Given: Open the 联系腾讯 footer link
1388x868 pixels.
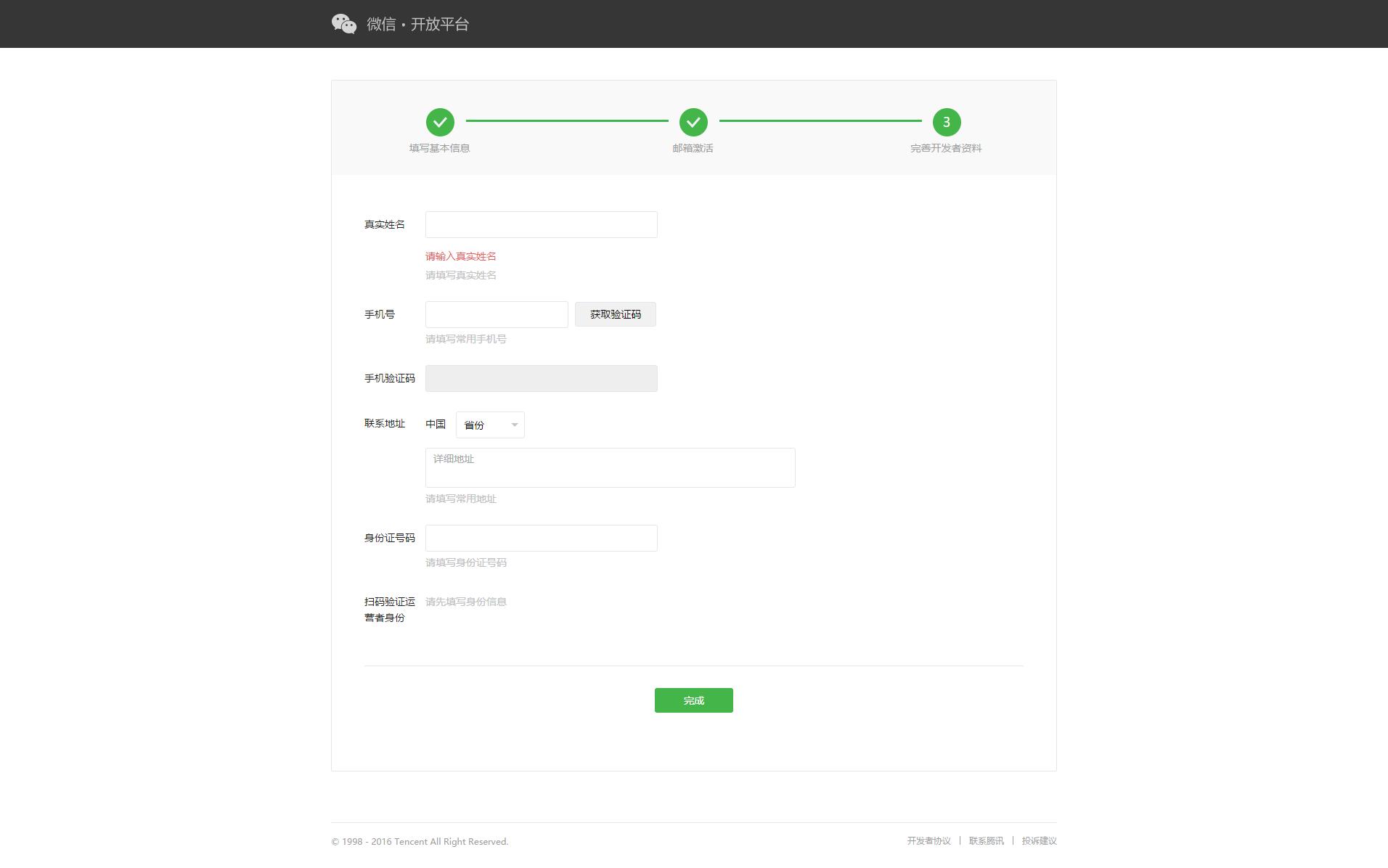Looking at the screenshot, I should pos(987,841).
